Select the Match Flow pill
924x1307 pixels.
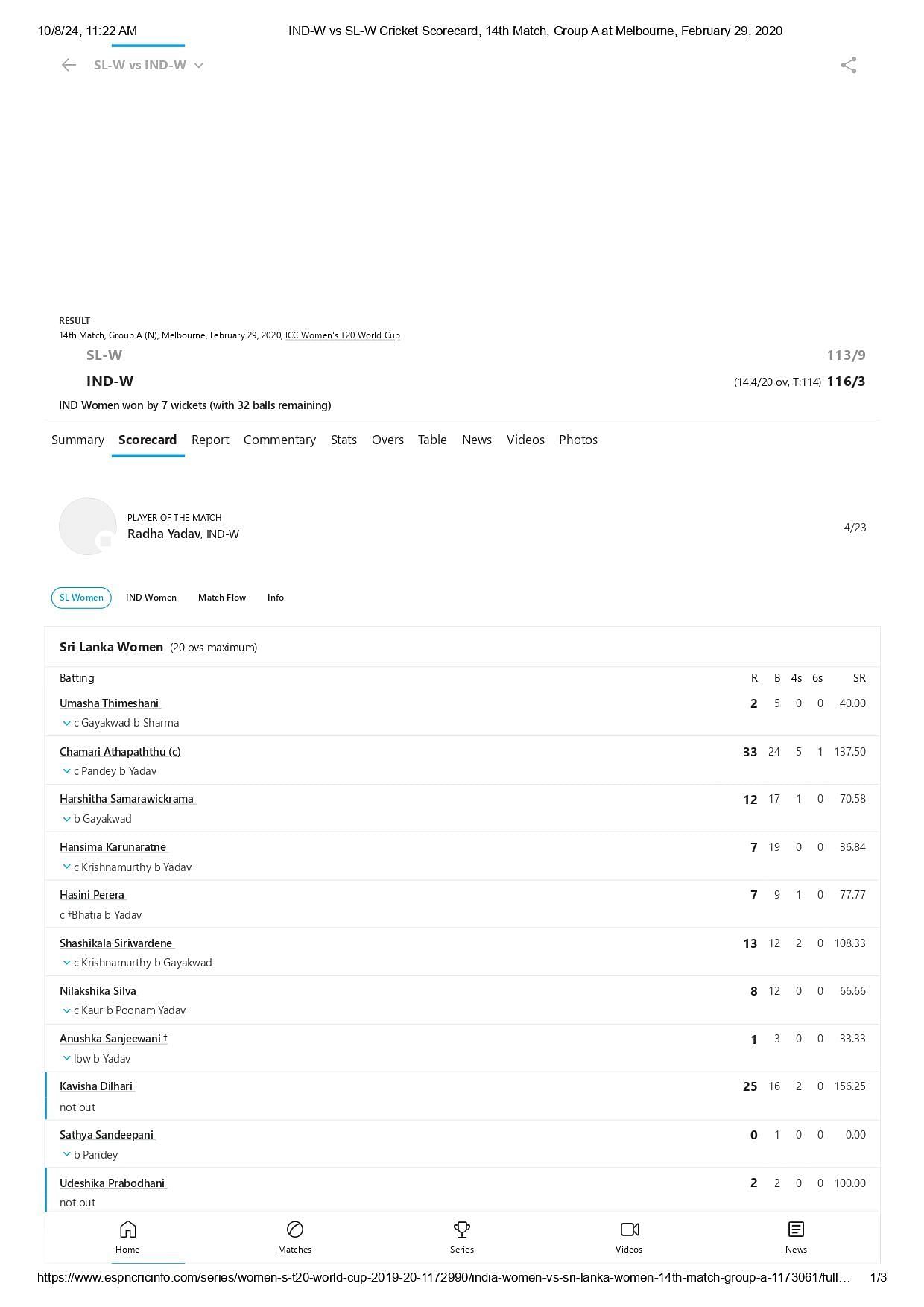[222, 598]
